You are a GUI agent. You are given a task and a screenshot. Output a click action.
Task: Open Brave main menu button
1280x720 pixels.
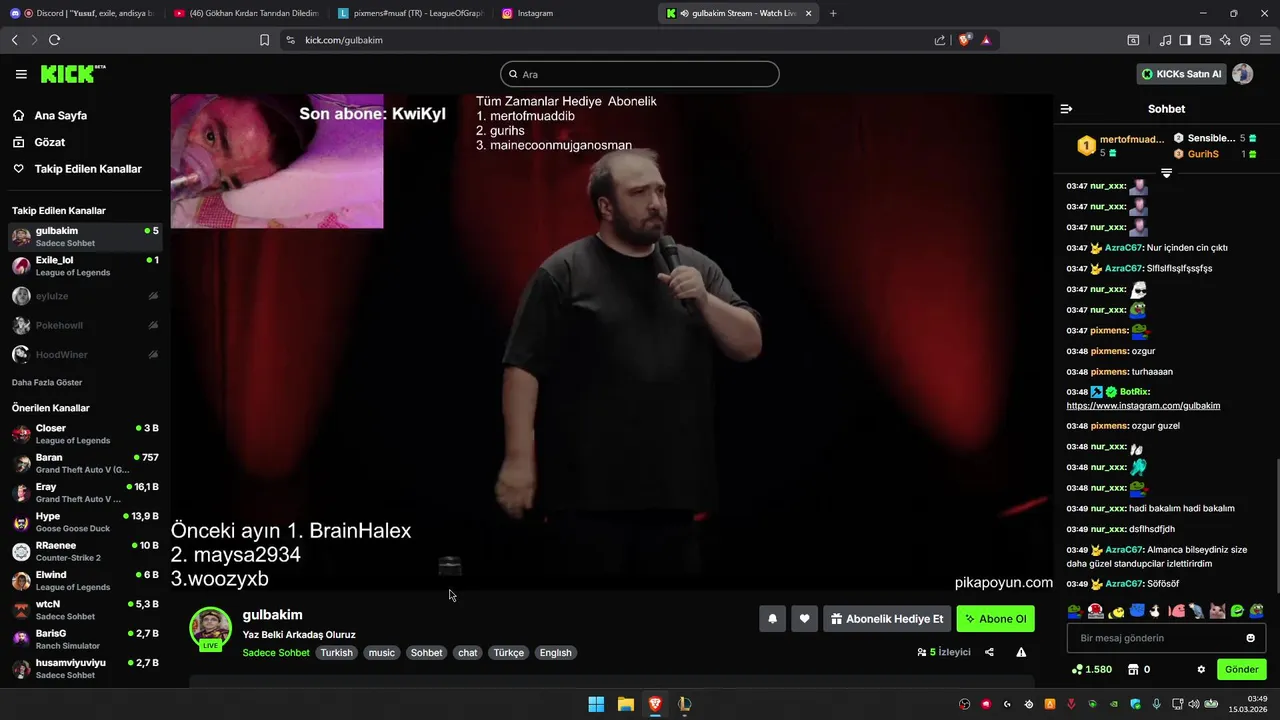tap(1265, 40)
